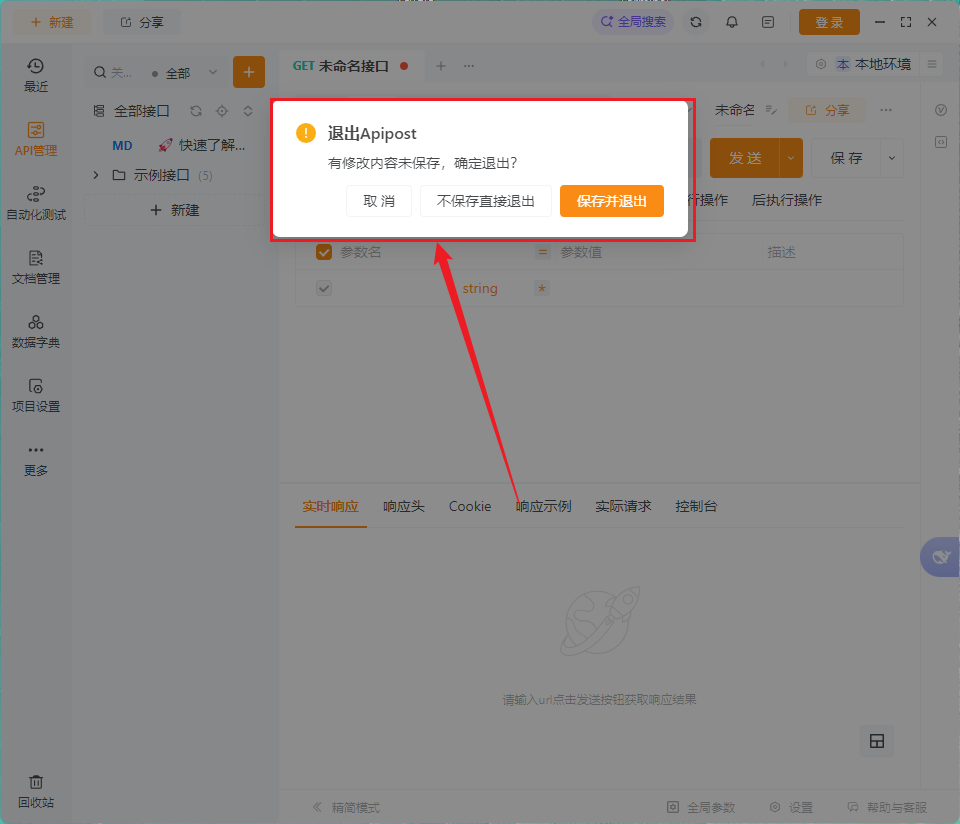Click the top bar 分享 button
The width and height of the screenshot is (960, 824).
(x=141, y=22)
